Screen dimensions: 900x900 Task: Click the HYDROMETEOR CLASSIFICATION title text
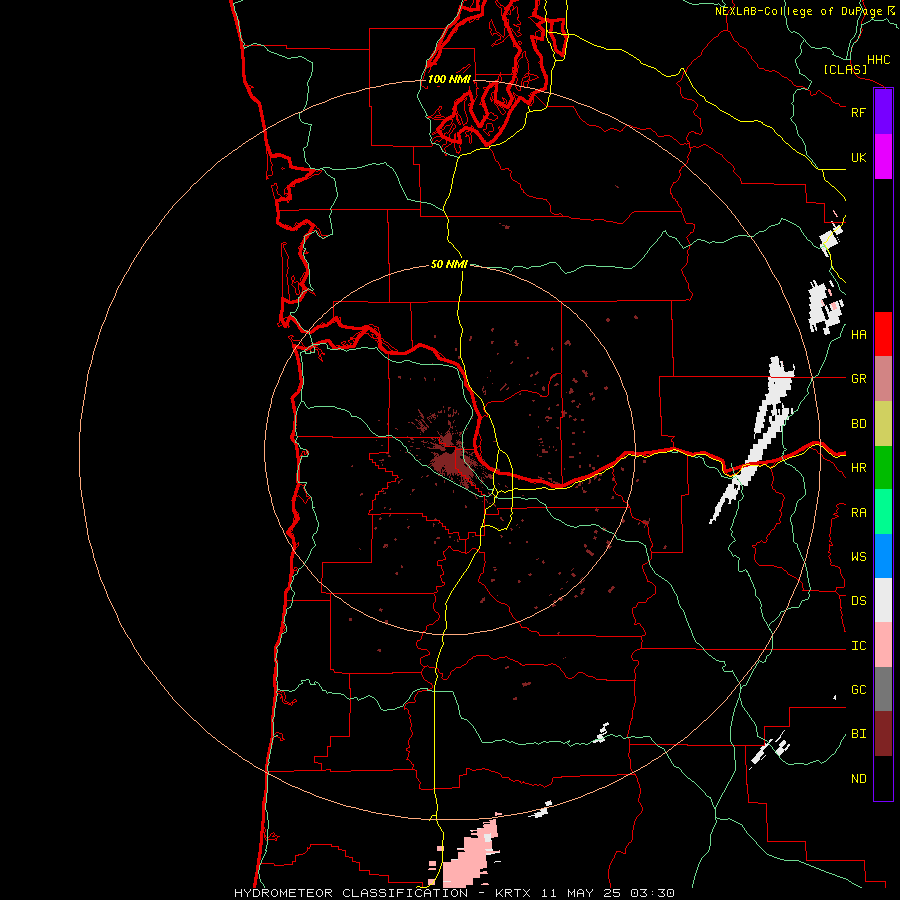point(351,893)
